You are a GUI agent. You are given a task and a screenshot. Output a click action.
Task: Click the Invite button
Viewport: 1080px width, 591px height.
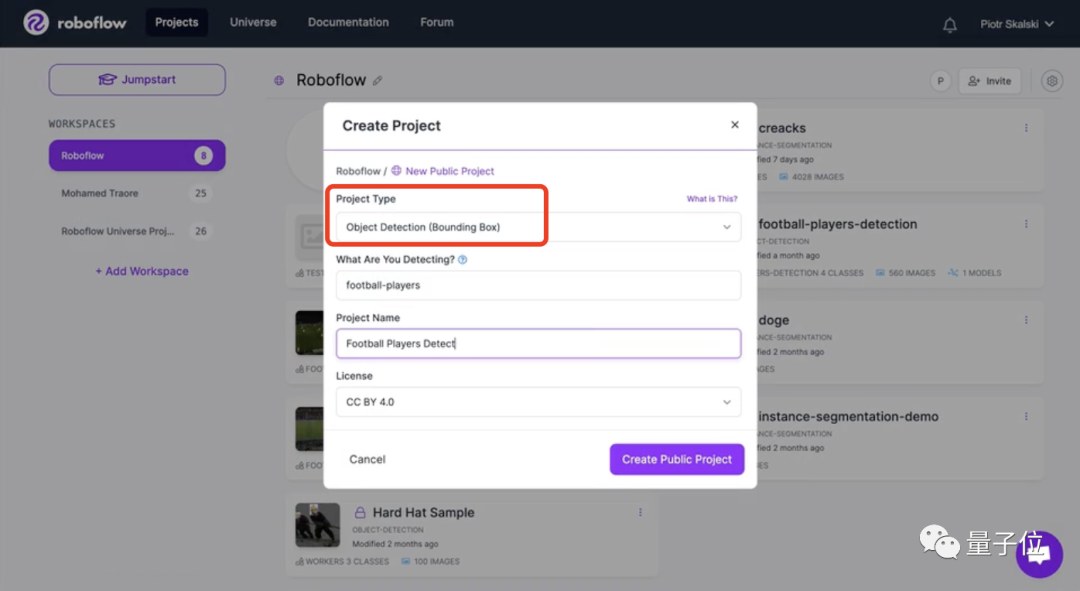(990, 81)
